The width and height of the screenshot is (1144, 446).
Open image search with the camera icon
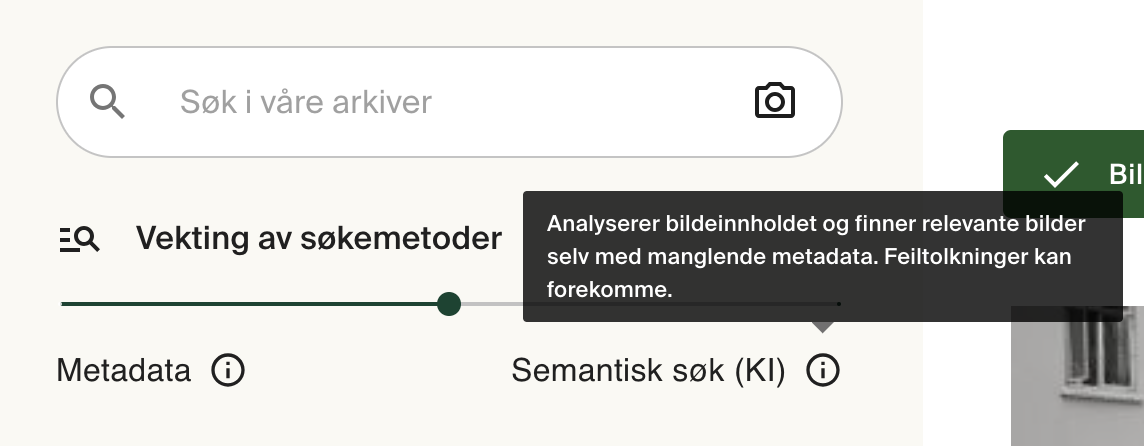point(774,101)
